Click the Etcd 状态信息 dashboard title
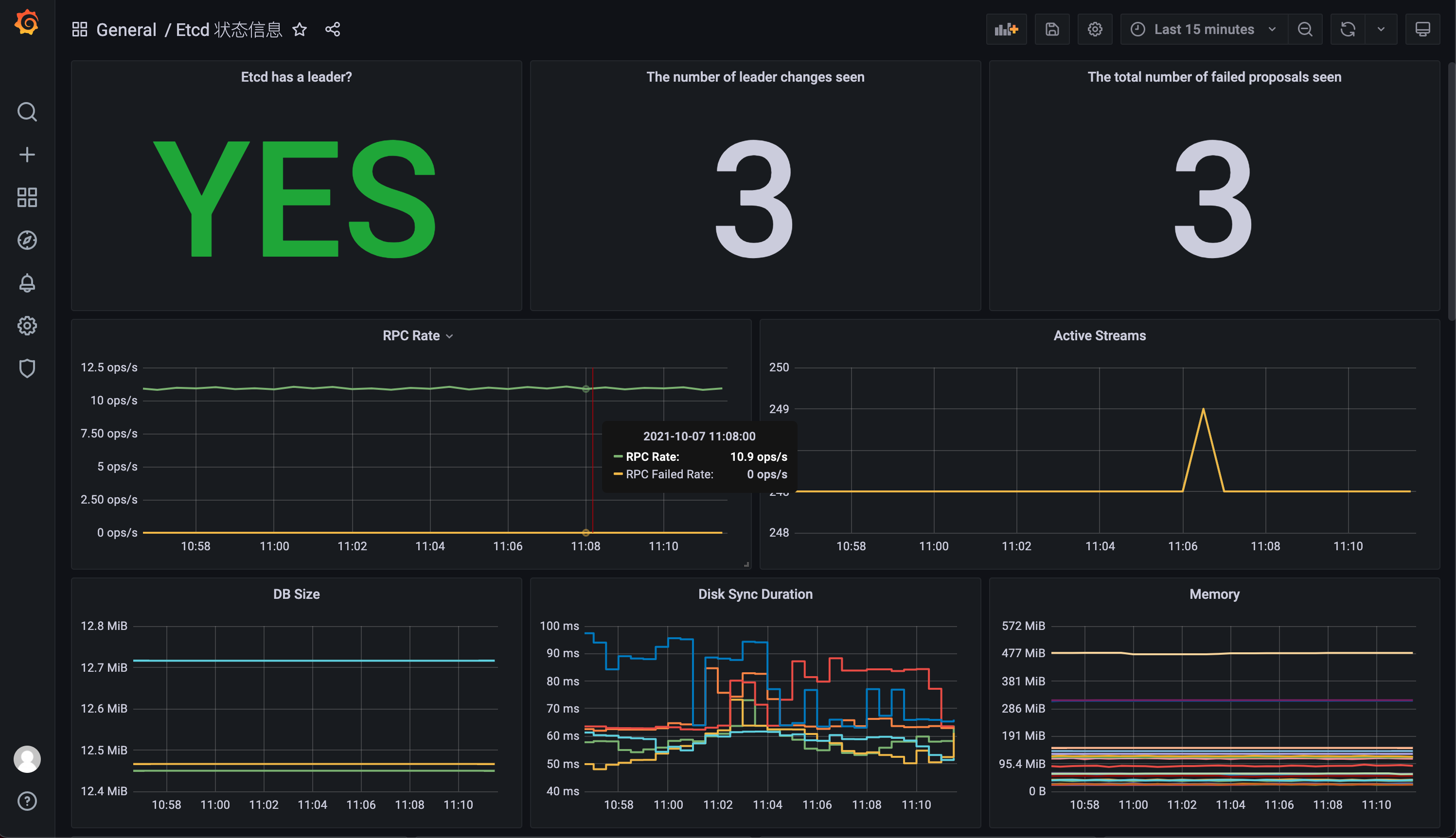 (x=229, y=29)
